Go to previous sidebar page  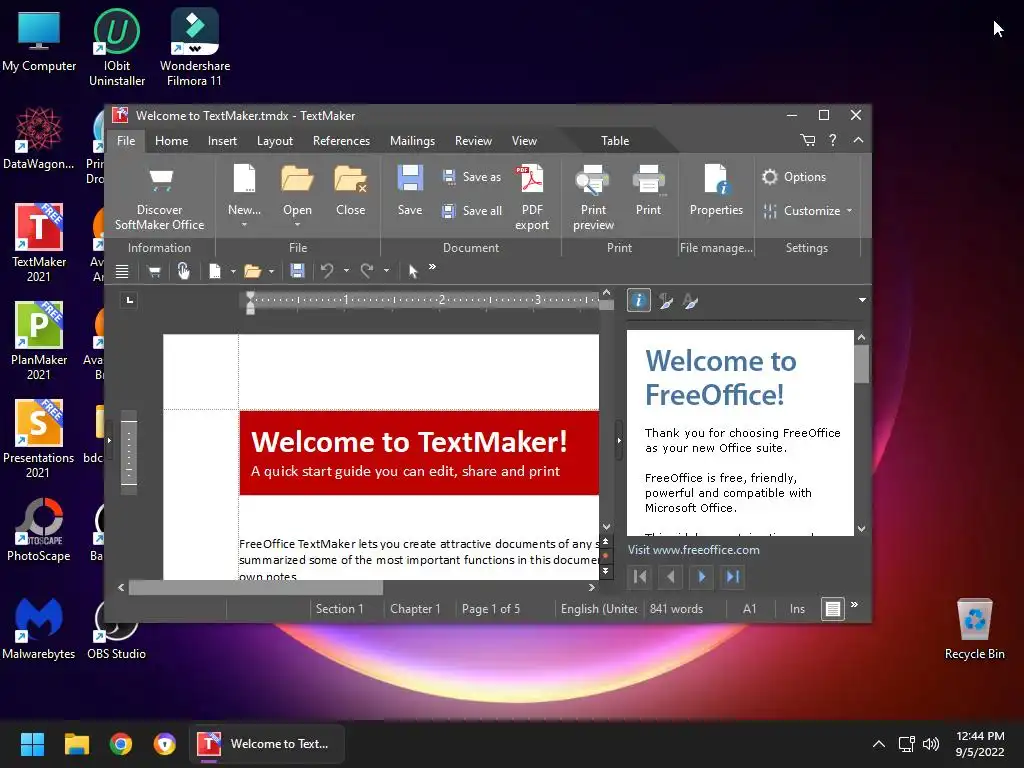(671, 577)
